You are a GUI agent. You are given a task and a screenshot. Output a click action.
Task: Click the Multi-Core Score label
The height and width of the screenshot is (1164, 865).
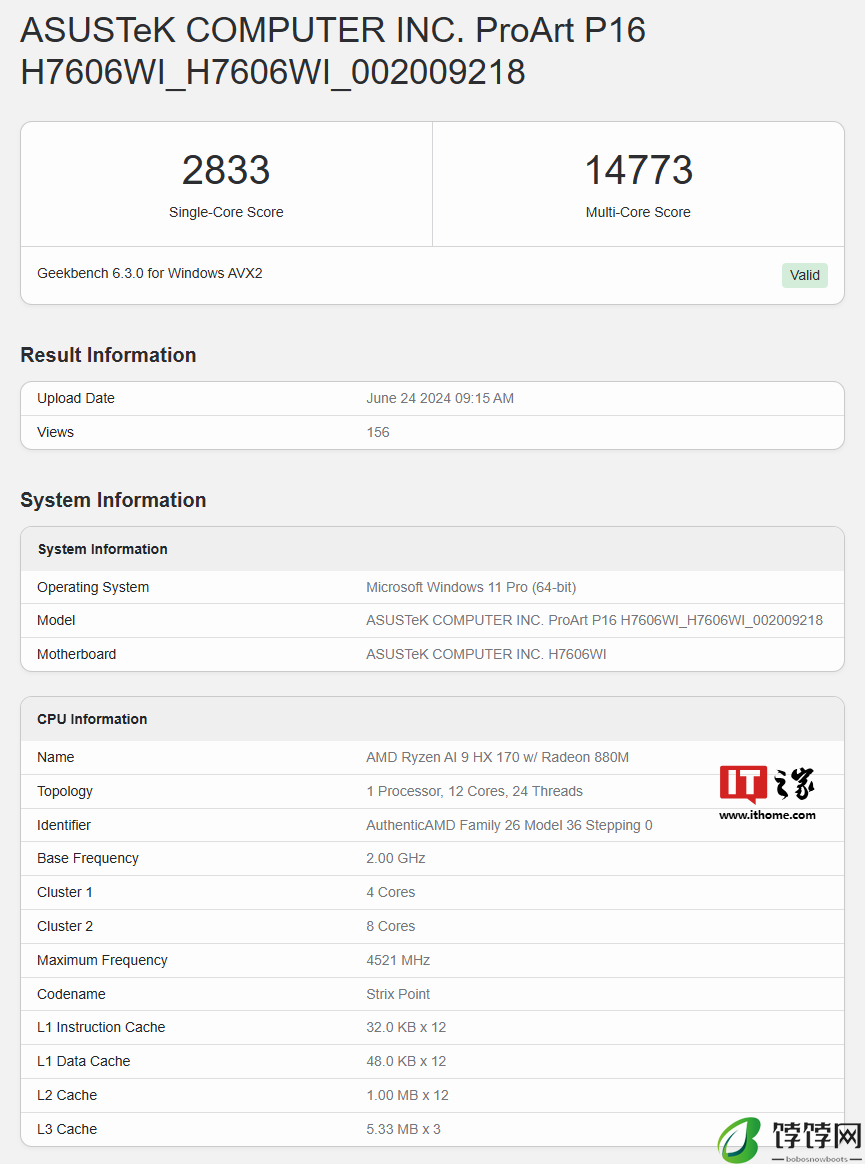638,212
